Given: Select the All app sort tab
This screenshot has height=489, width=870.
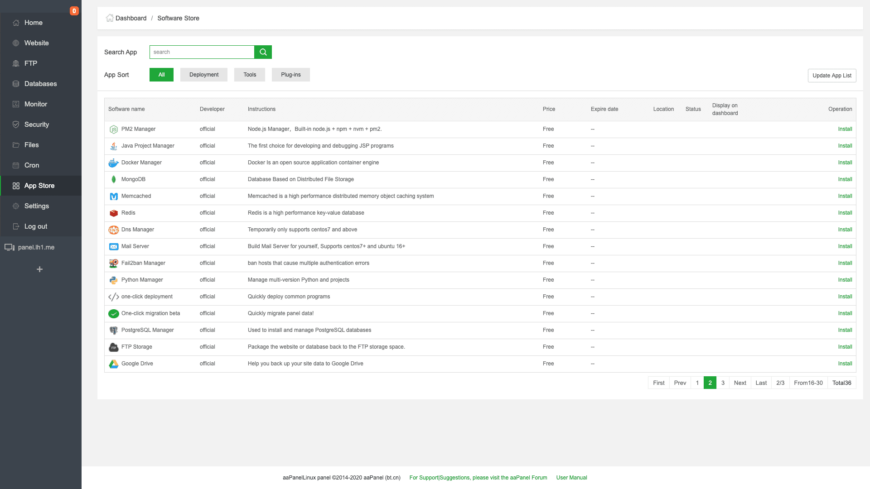Looking at the screenshot, I should [x=161, y=75].
